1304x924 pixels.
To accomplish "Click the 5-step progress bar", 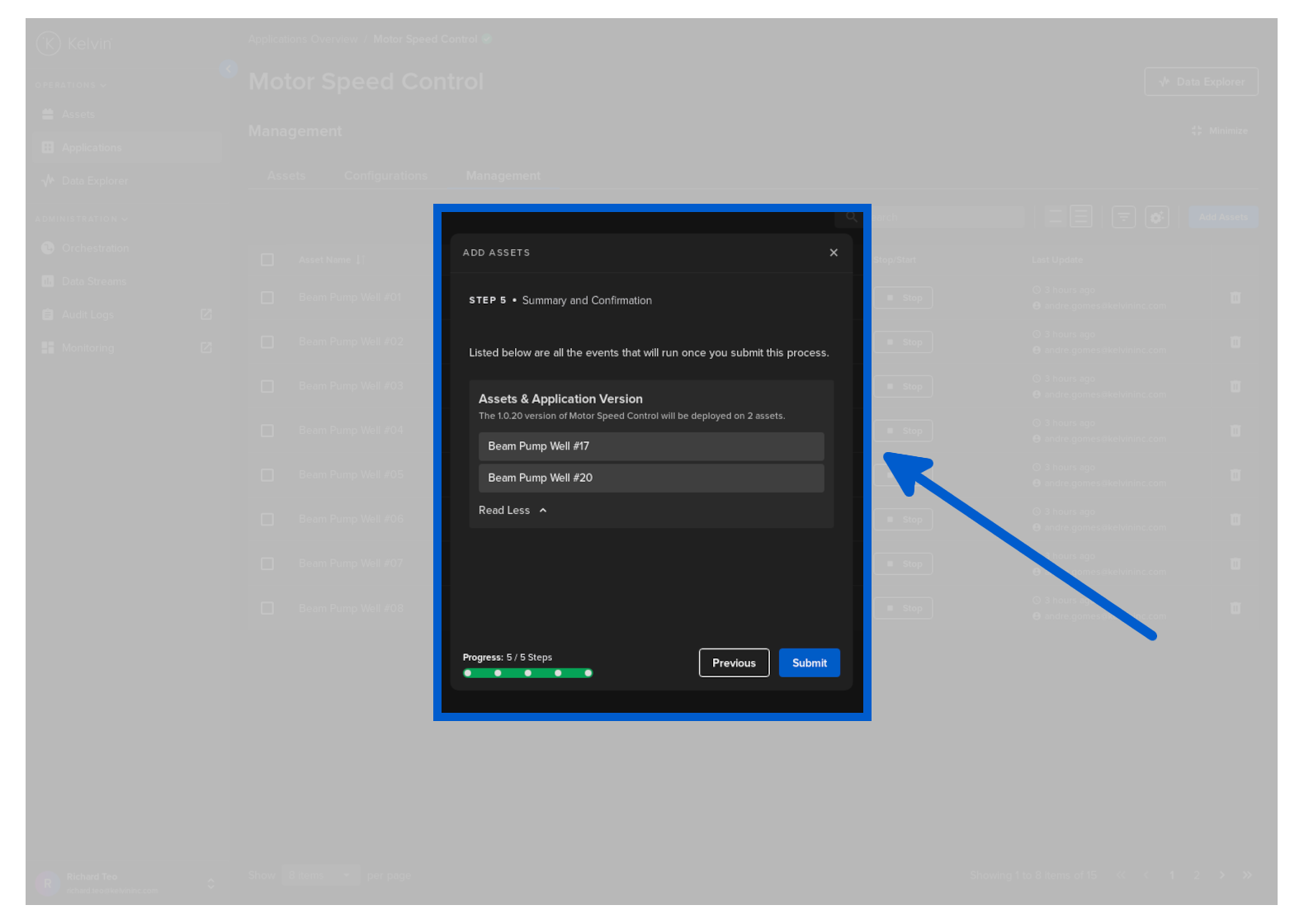I will pyautogui.click(x=527, y=673).
